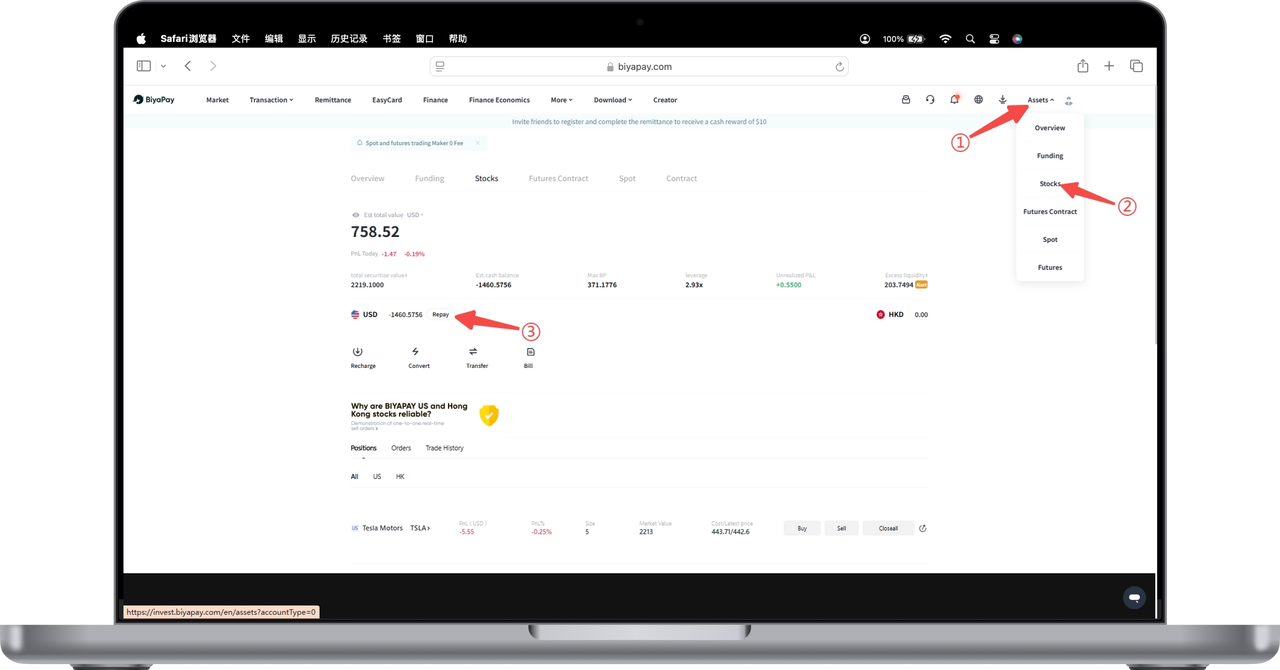The image size is (1280, 670).
Task: Open the USD currency selector
Action: 415,215
